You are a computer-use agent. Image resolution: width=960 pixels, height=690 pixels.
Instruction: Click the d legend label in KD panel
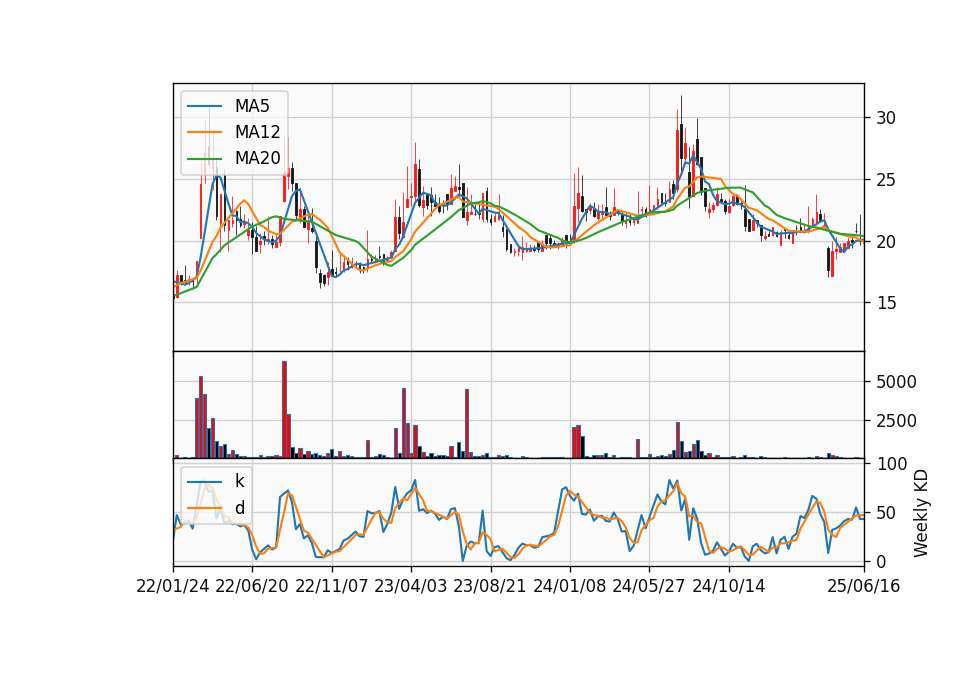pyautogui.click(x=239, y=508)
